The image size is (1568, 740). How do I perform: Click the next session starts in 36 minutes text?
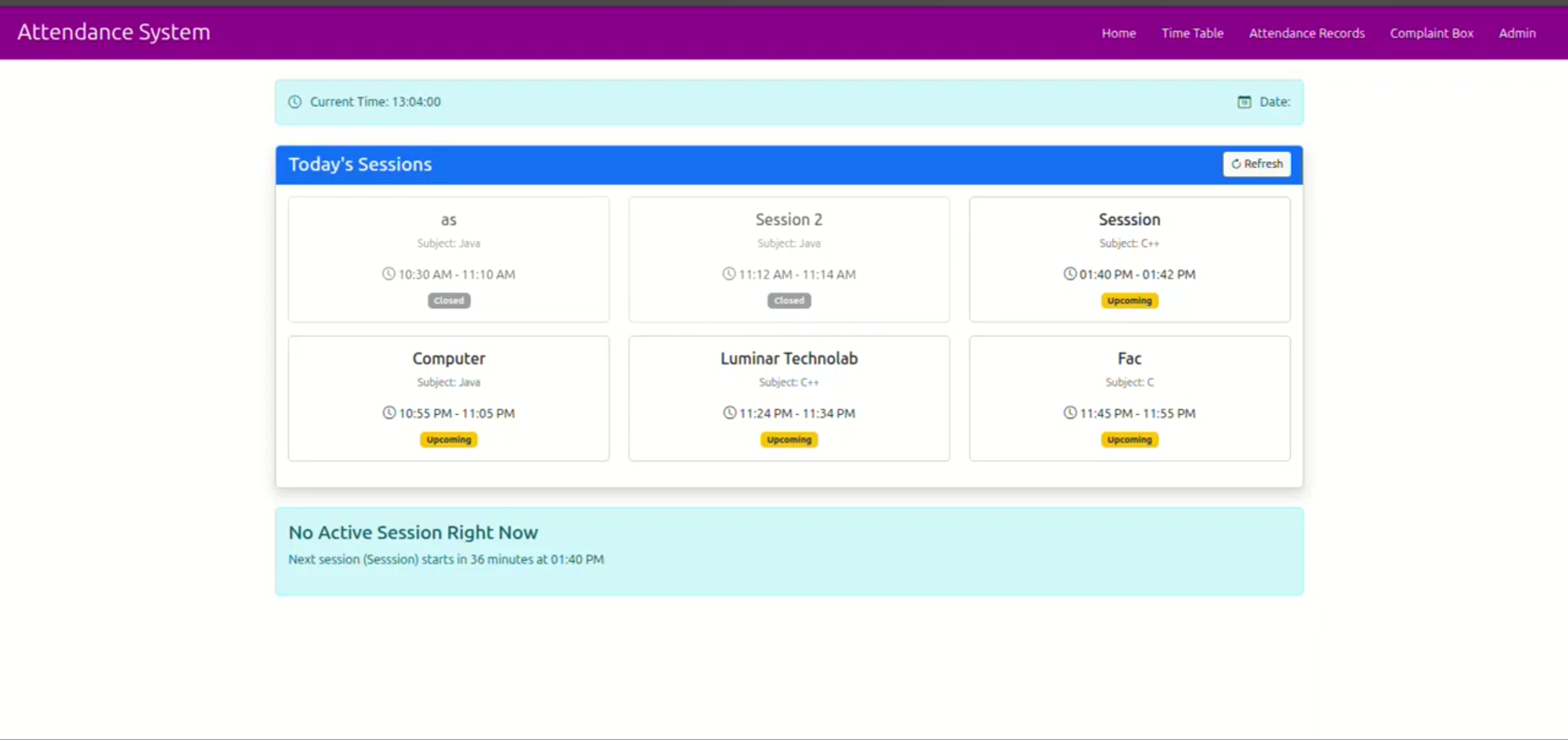pos(445,559)
